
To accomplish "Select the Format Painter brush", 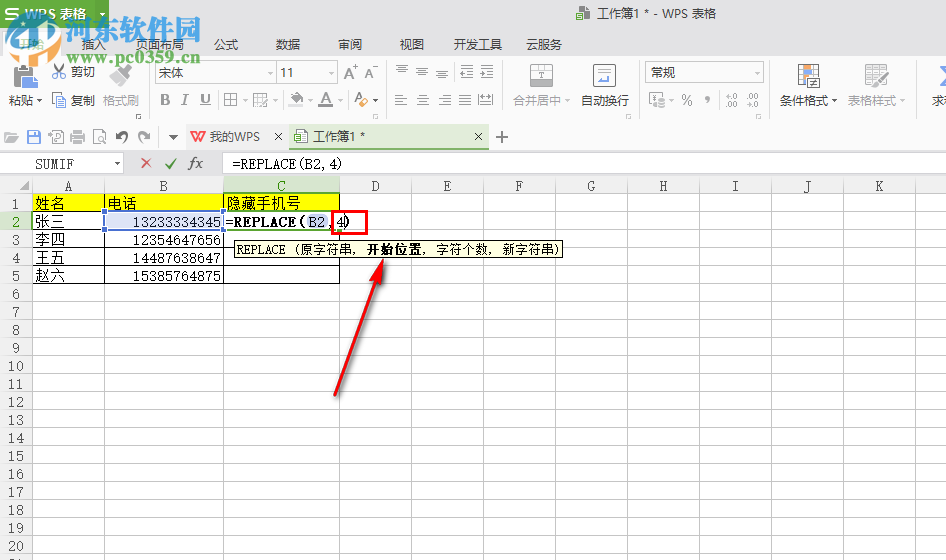I will [x=121, y=75].
